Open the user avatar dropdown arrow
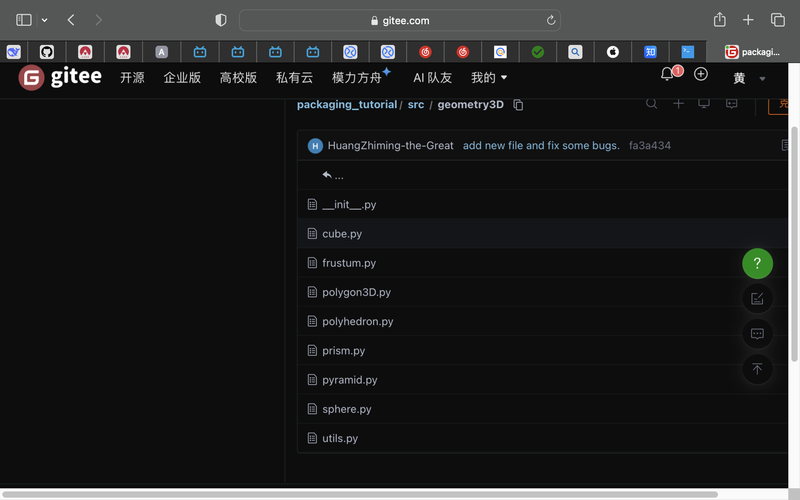 [x=763, y=79]
